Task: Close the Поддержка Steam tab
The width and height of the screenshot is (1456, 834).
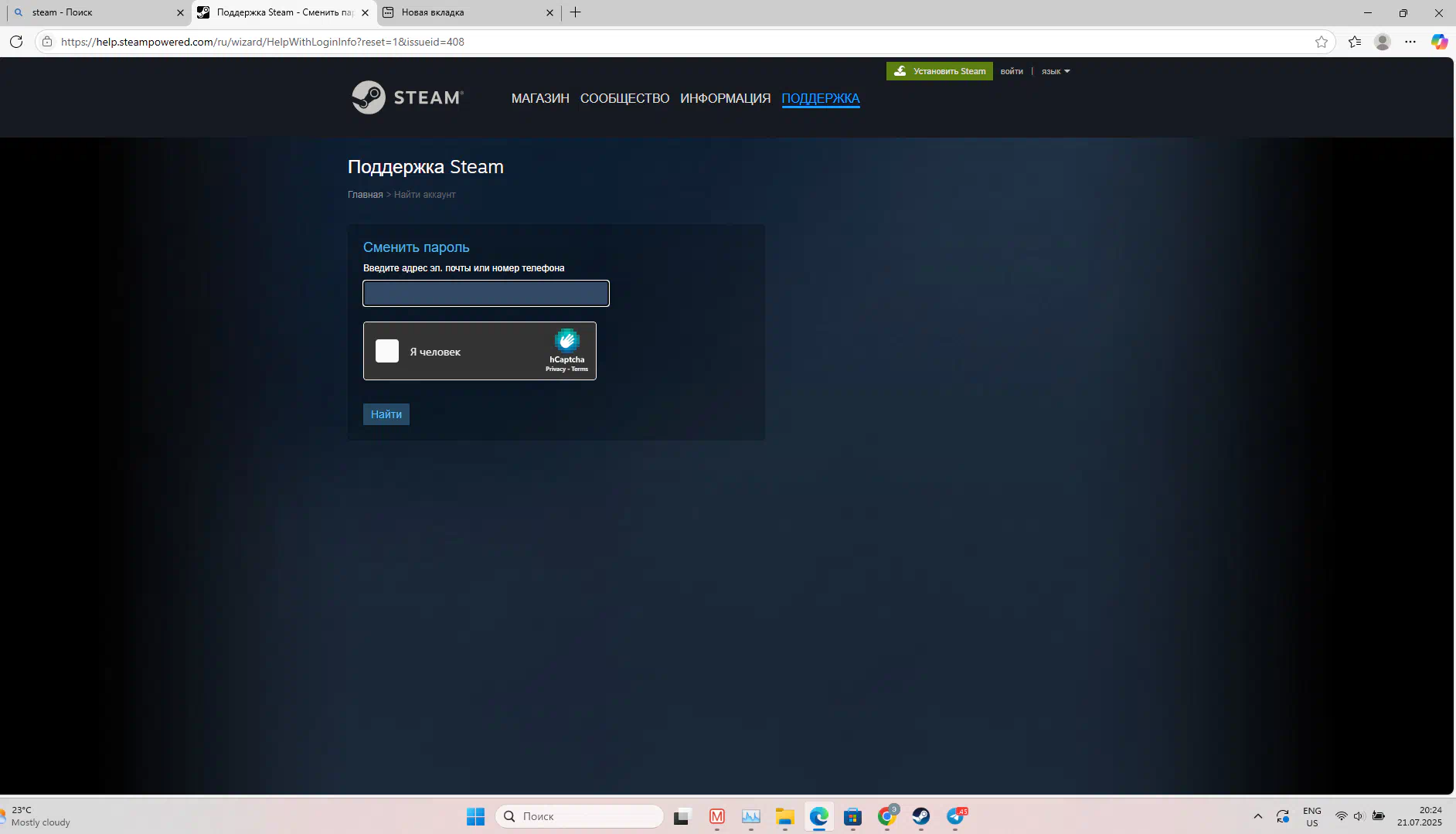Action: (366, 12)
